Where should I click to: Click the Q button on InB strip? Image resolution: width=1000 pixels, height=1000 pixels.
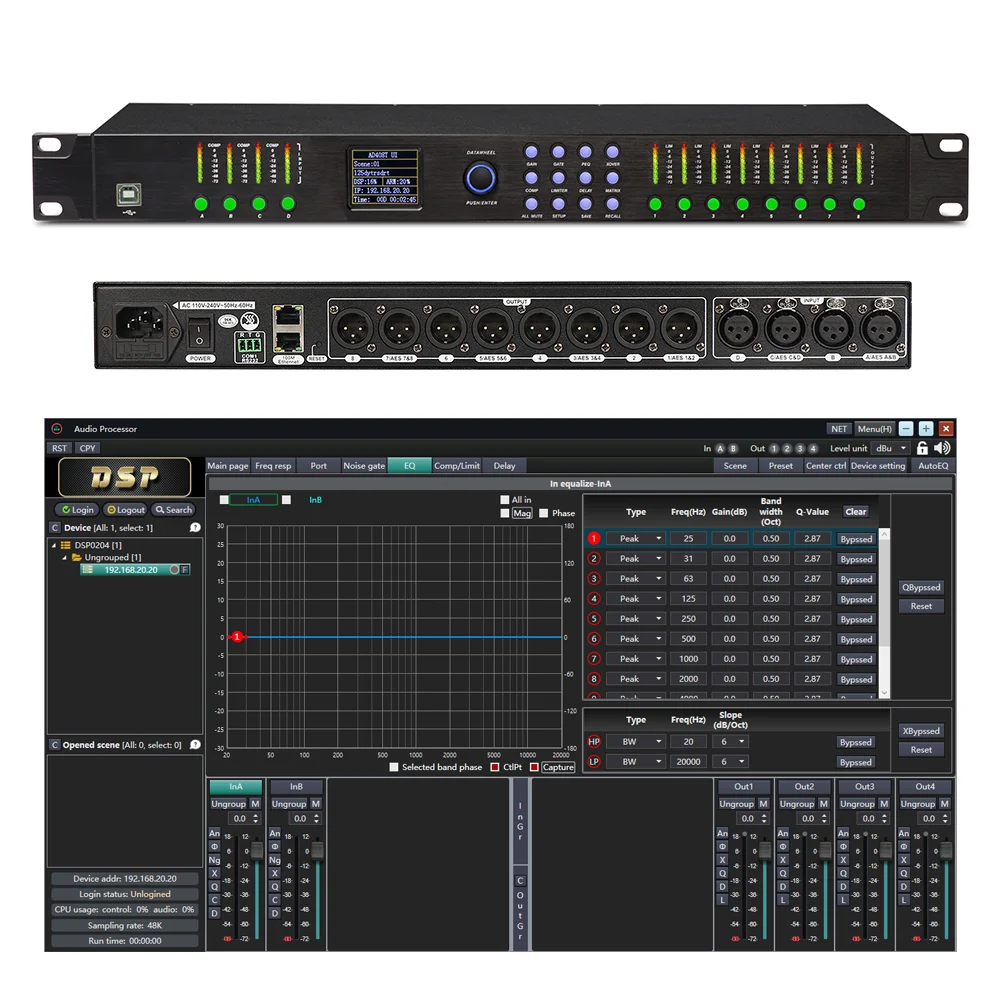275,886
